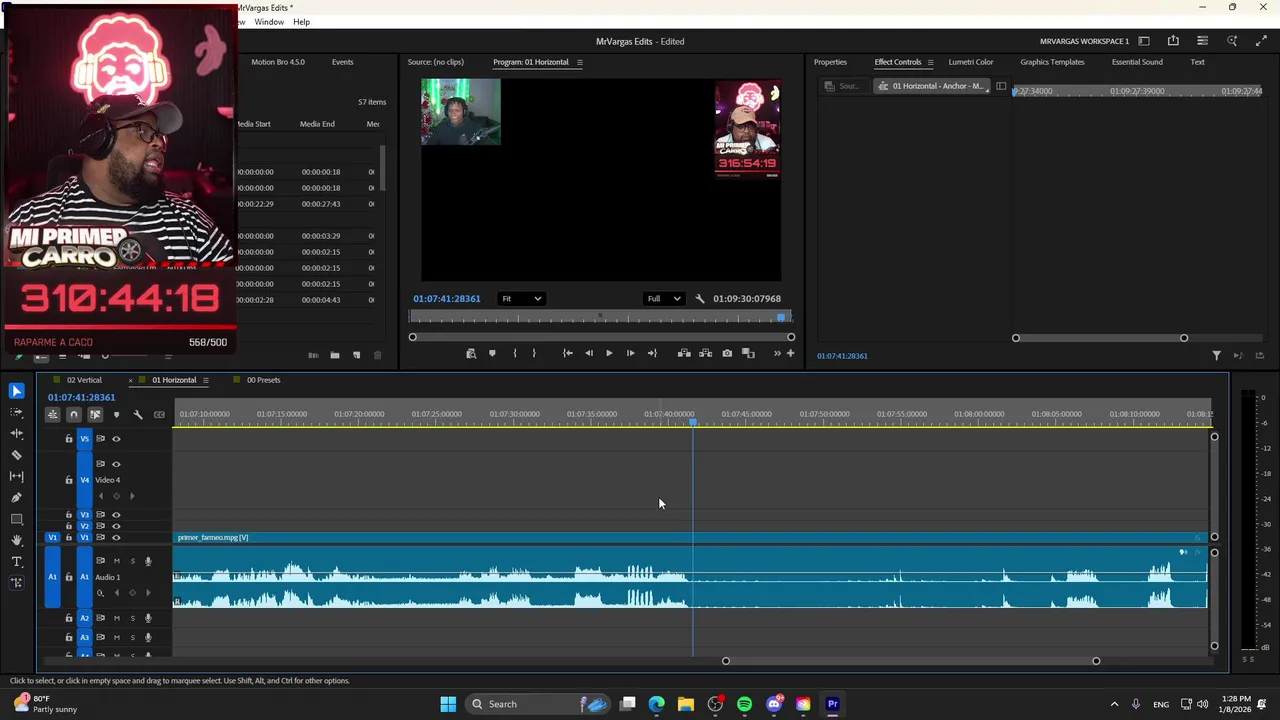The image size is (1280, 720).
Task: Open Motion Bro 4.5.0 panel tab
Action: [278, 62]
